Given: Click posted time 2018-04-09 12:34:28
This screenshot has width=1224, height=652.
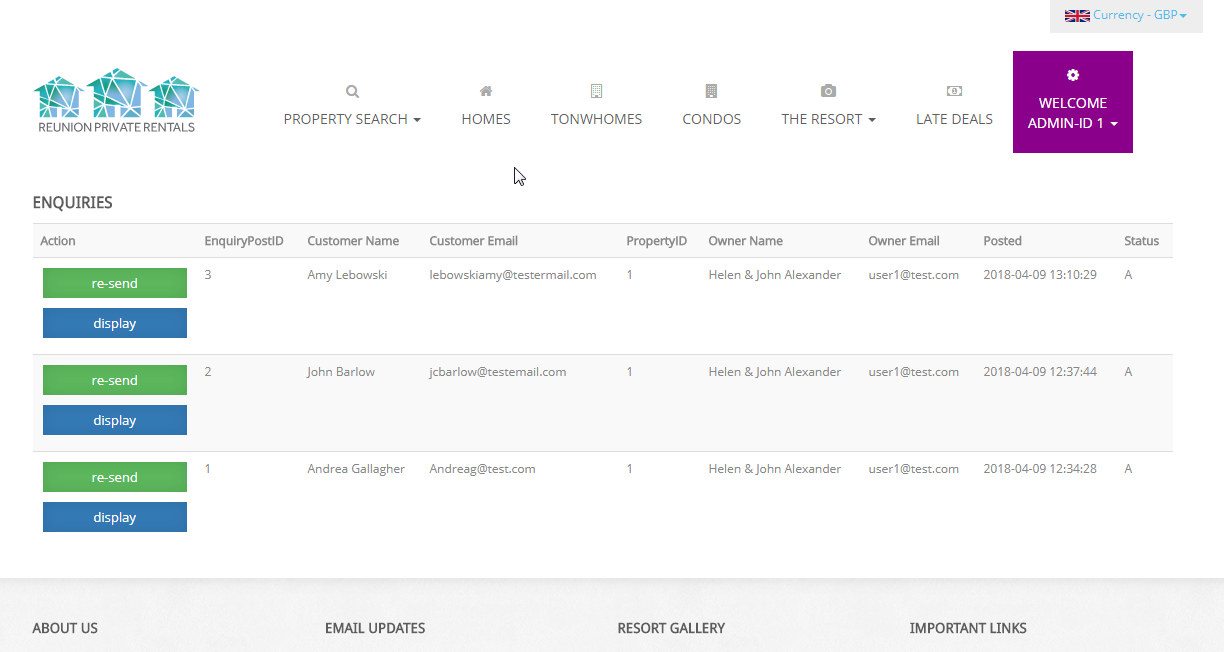Looking at the screenshot, I should point(1040,469).
